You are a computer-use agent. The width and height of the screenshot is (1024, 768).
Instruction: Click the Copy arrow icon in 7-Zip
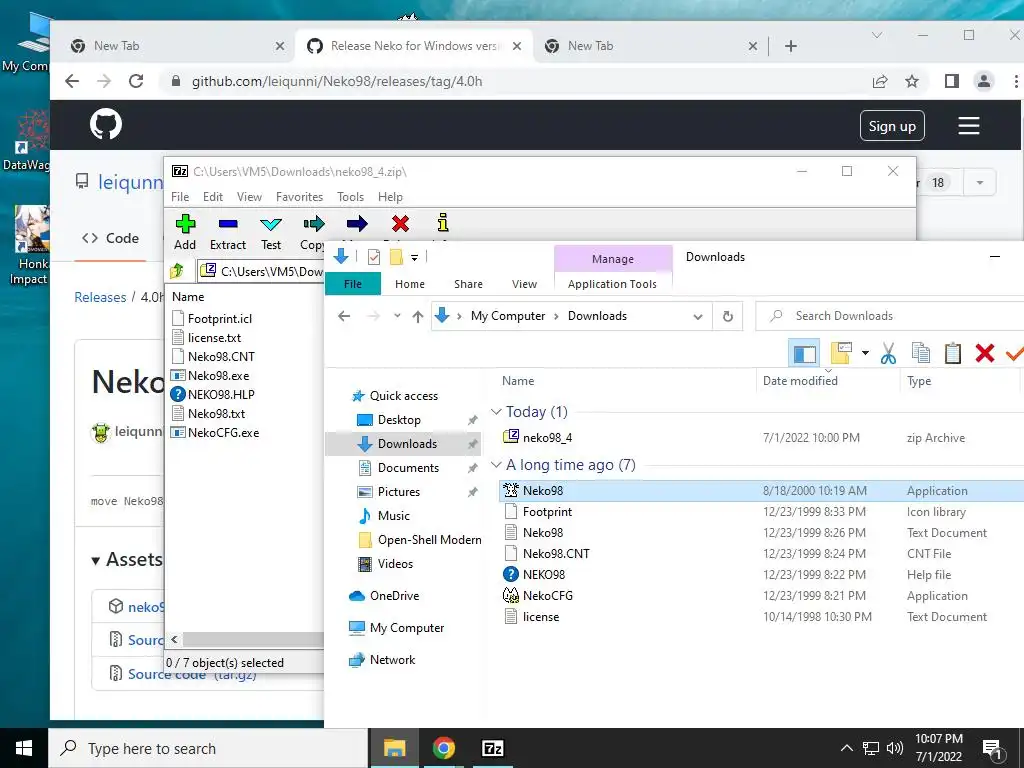[314, 224]
